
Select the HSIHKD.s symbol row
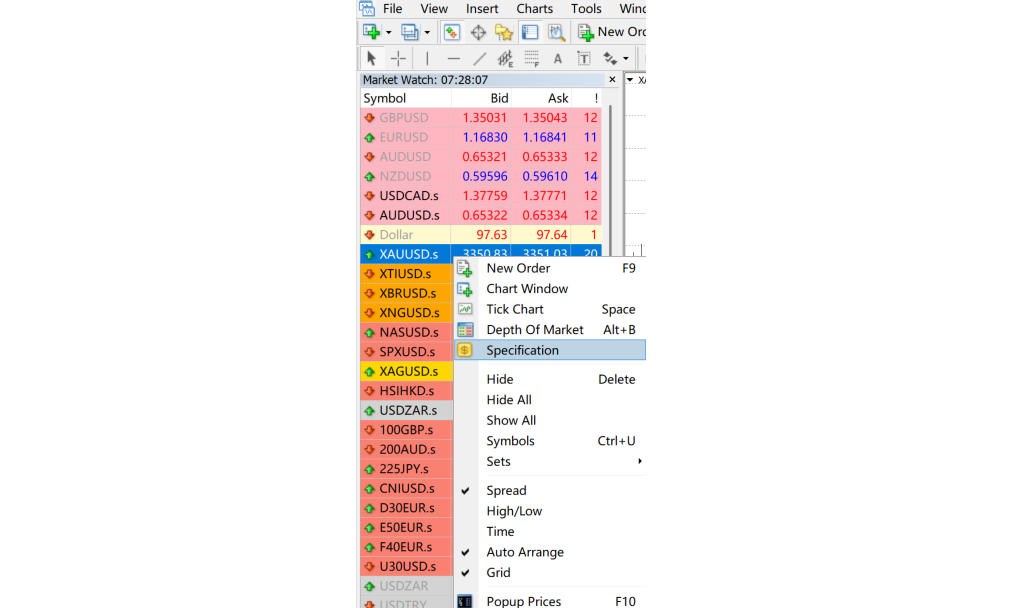407,390
